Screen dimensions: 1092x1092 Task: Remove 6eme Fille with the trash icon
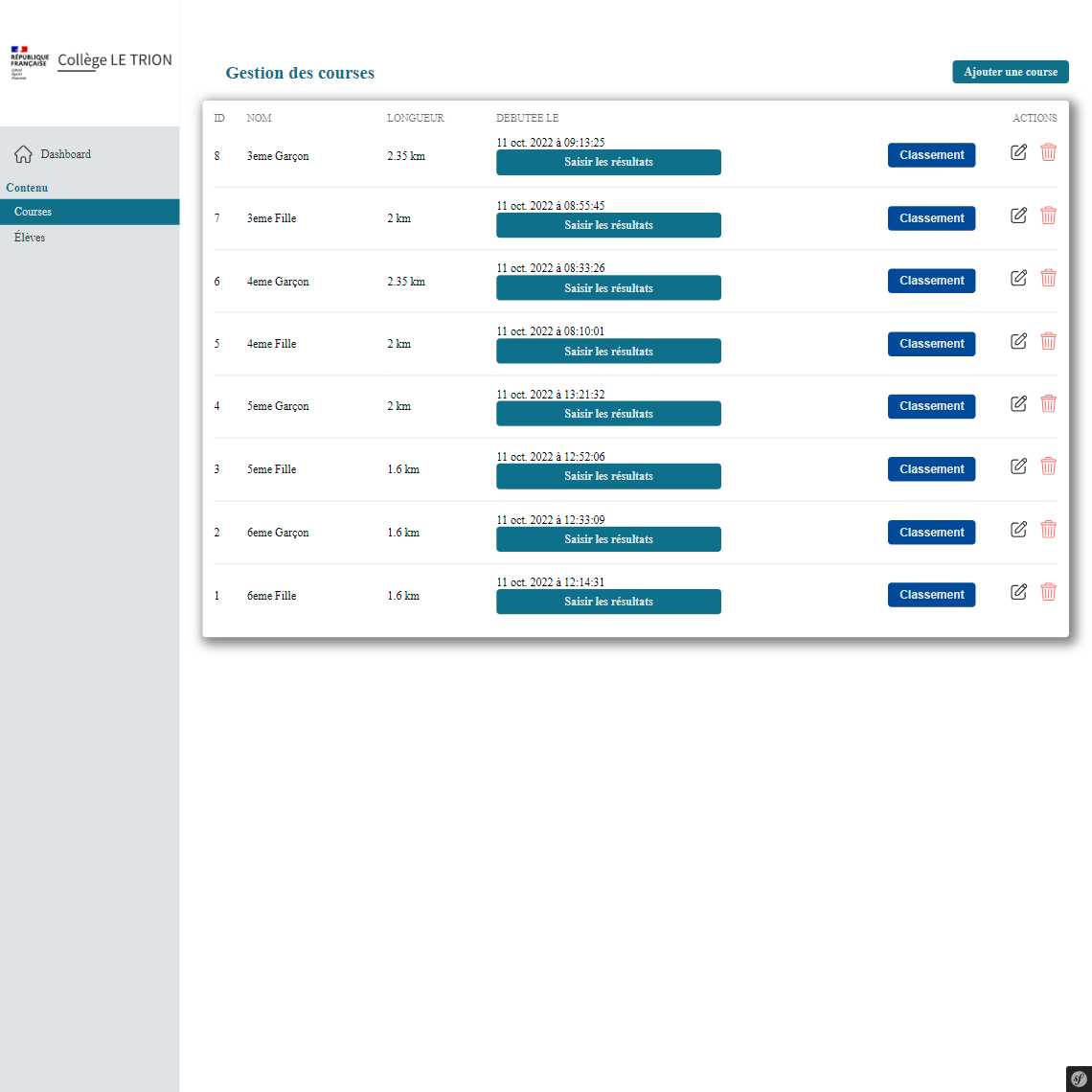[x=1048, y=592]
